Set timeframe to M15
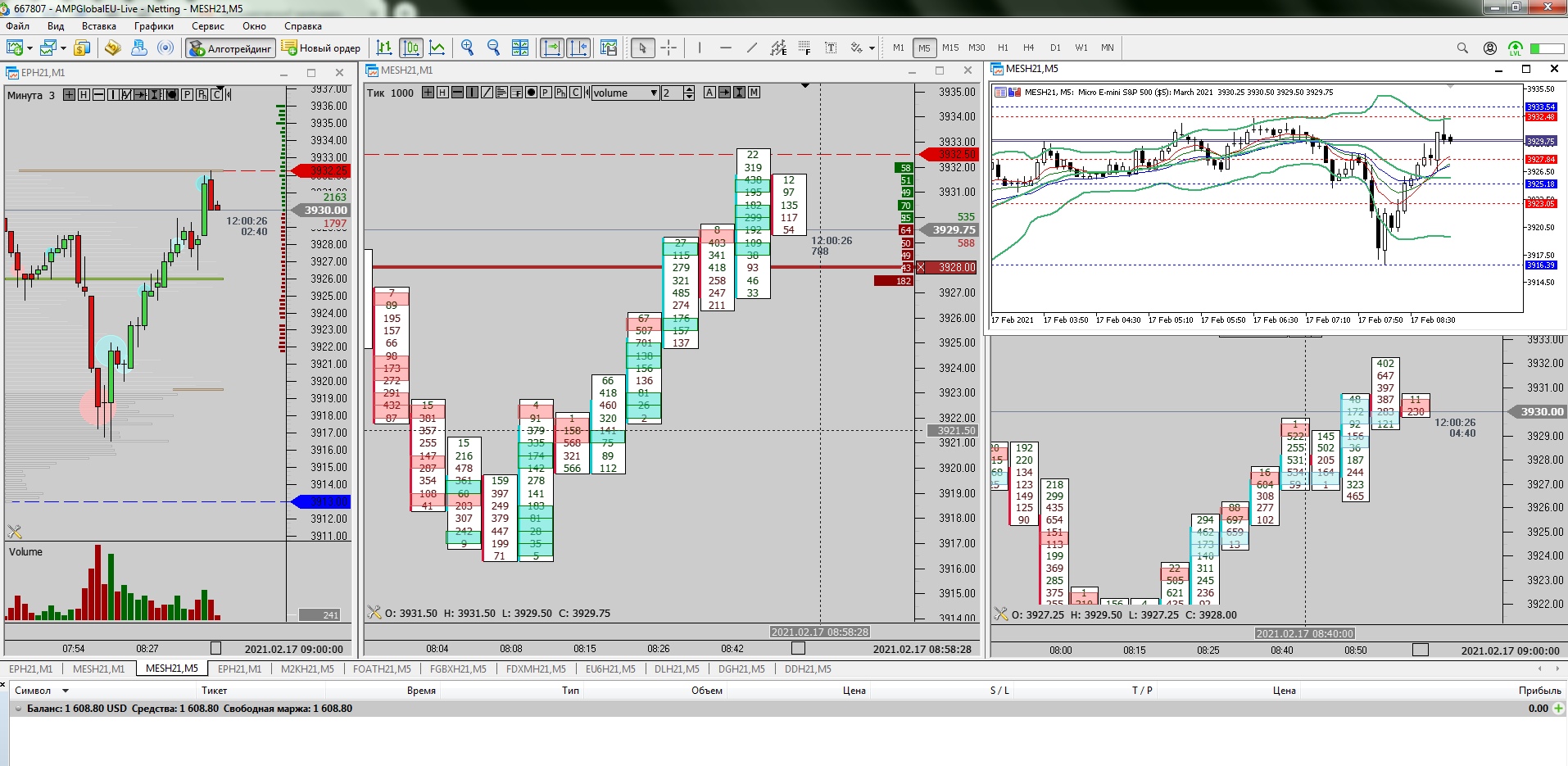The width and height of the screenshot is (1568, 766). 950,48
